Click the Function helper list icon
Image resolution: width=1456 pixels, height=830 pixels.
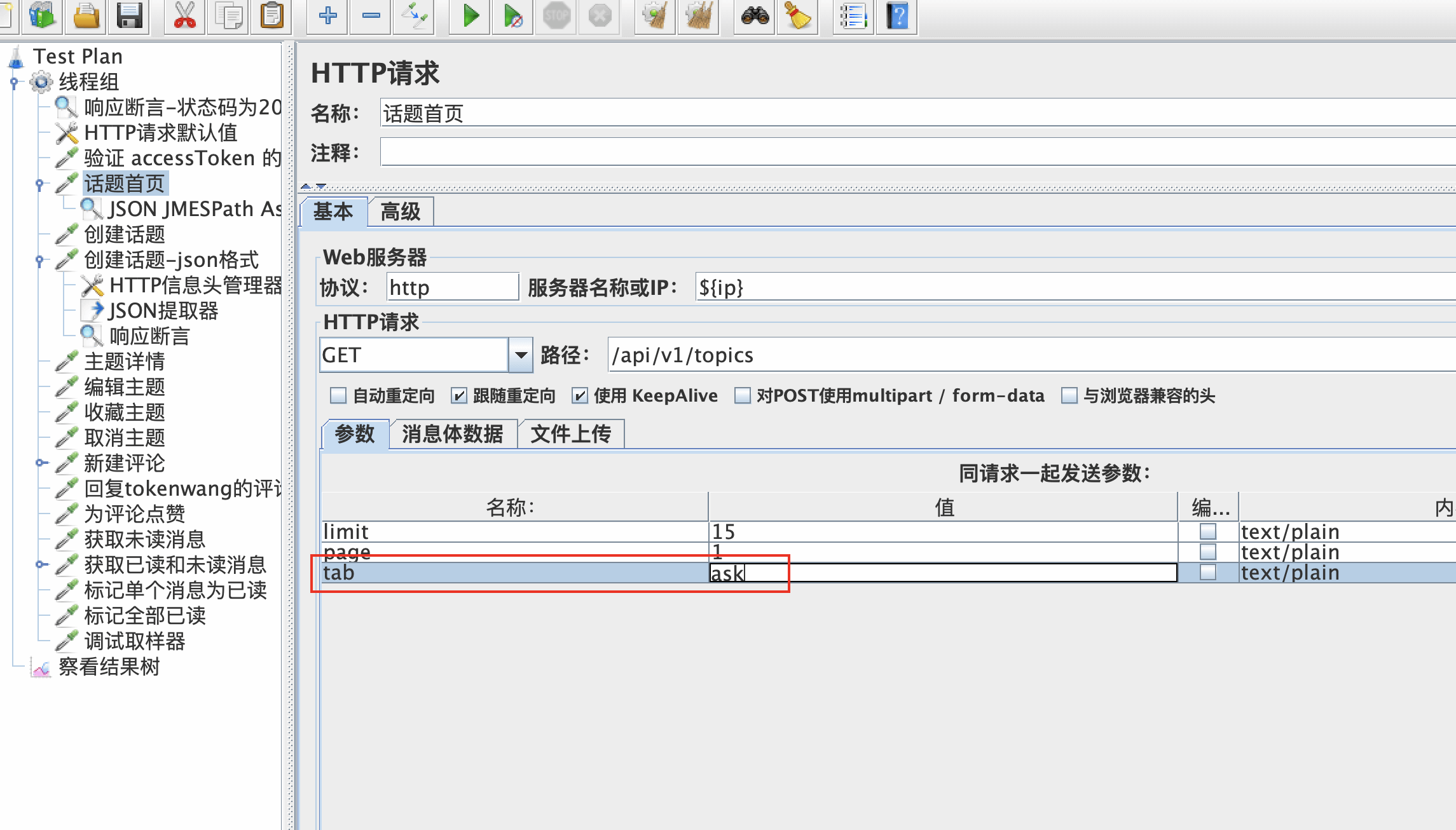tap(853, 16)
